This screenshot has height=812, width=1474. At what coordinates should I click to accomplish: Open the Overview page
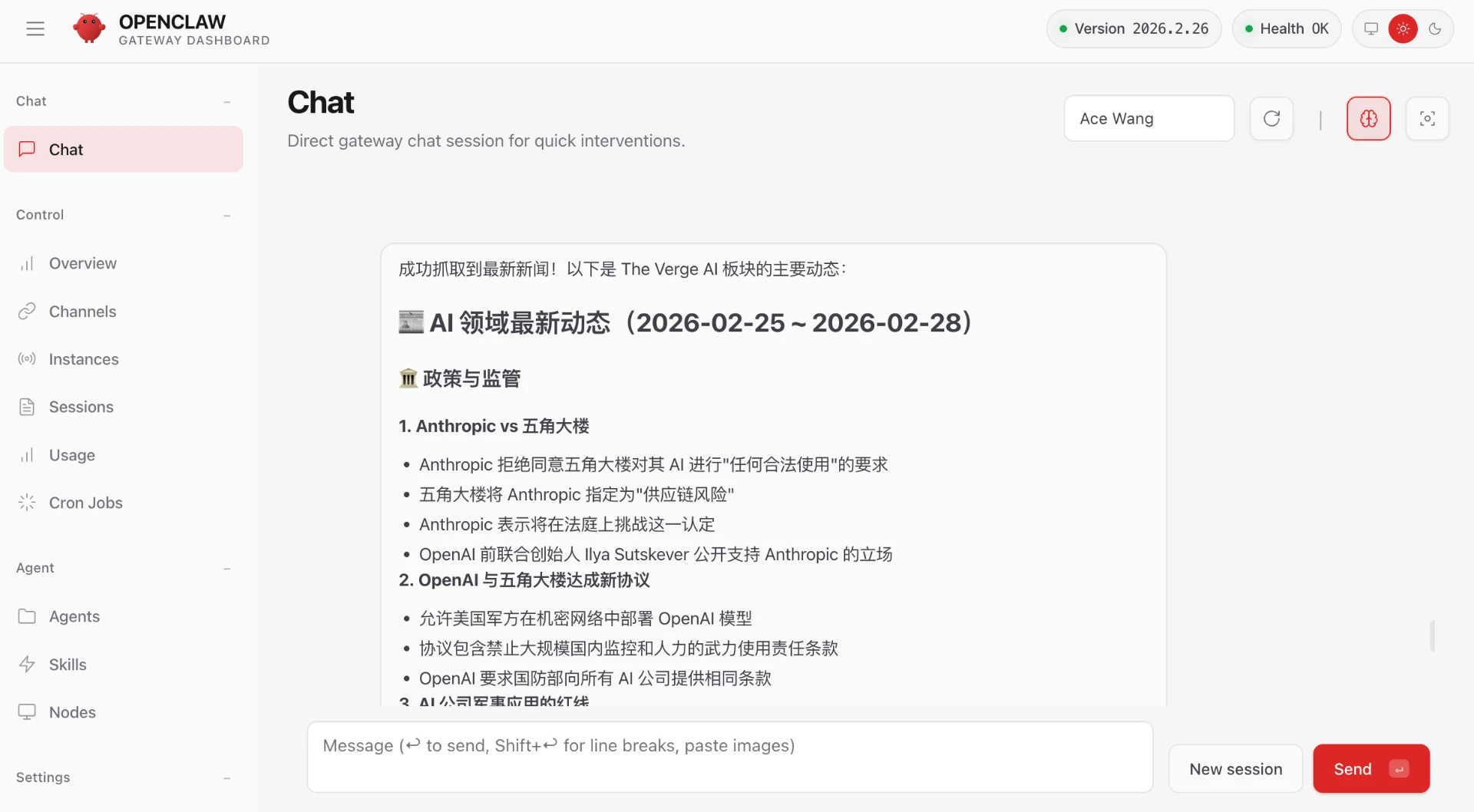coord(83,263)
